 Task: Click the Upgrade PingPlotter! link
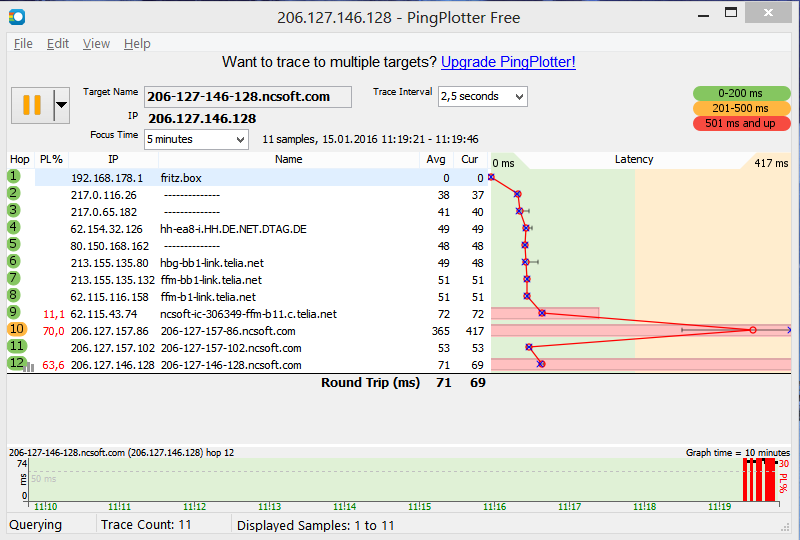click(508, 62)
